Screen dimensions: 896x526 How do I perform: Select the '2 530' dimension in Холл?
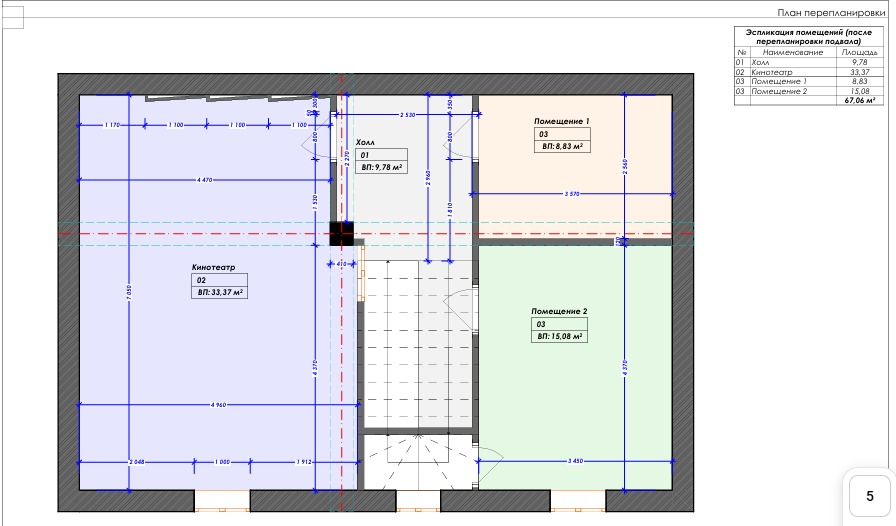click(x=407, y=115)
